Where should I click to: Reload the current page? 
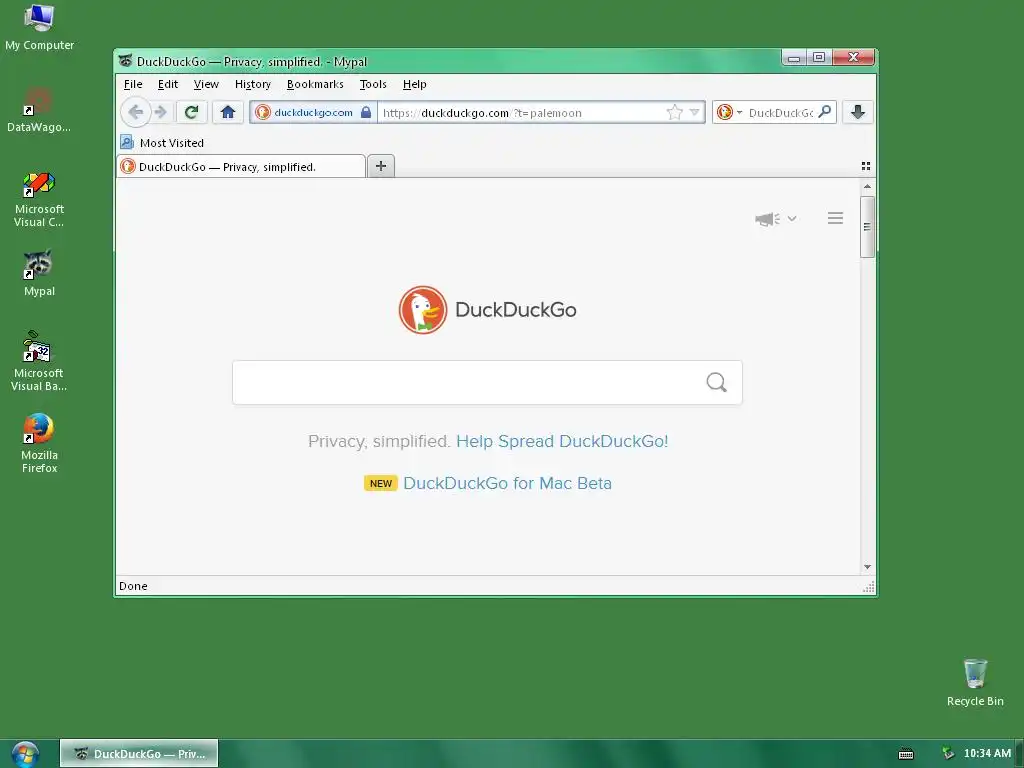[191, 112]
